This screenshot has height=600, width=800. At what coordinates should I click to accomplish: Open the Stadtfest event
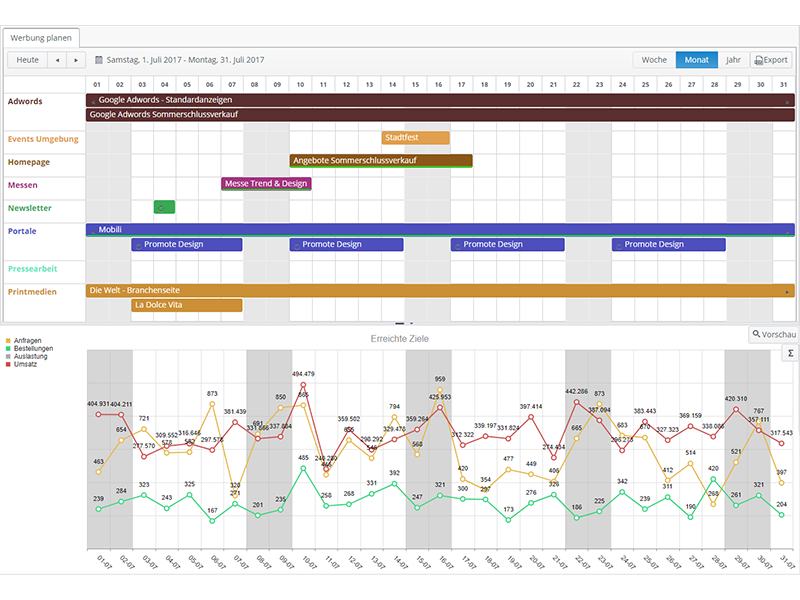pos(415,138)
